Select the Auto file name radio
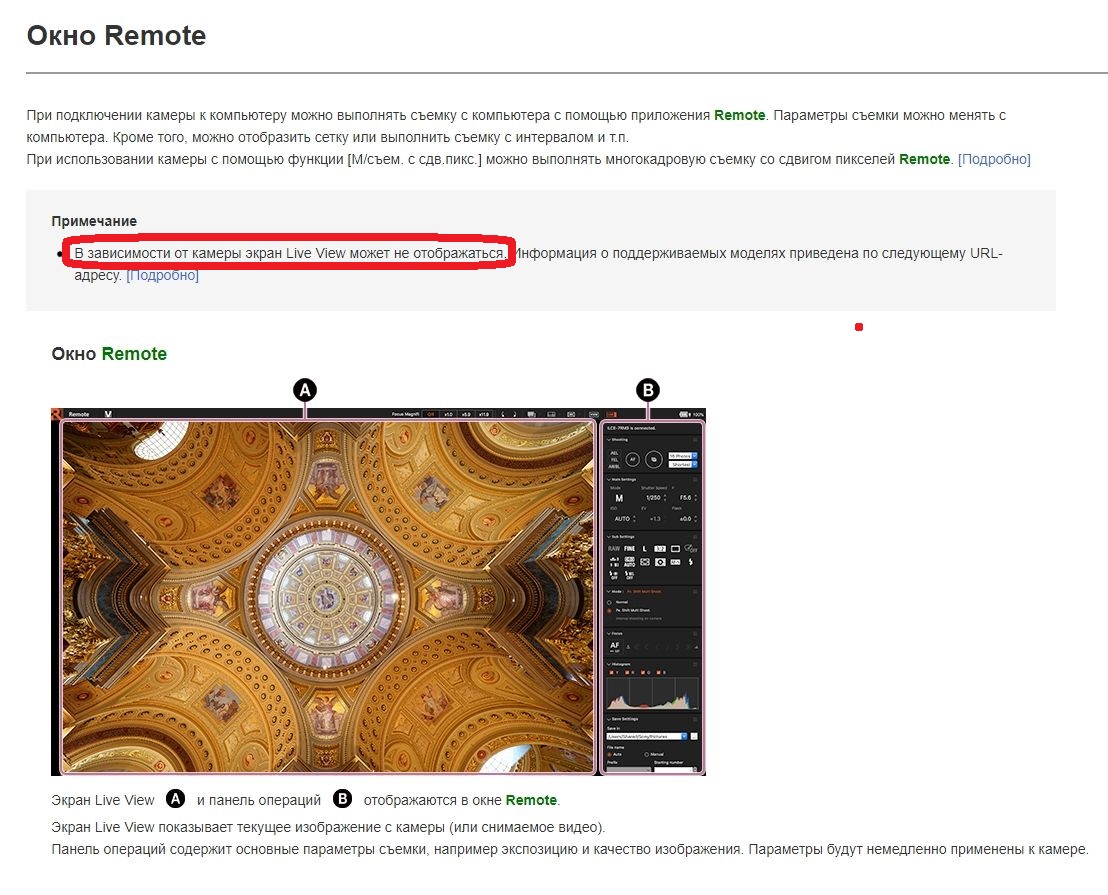The height and width of the screenshot is (895, 1108). click(x=609, y=754)
